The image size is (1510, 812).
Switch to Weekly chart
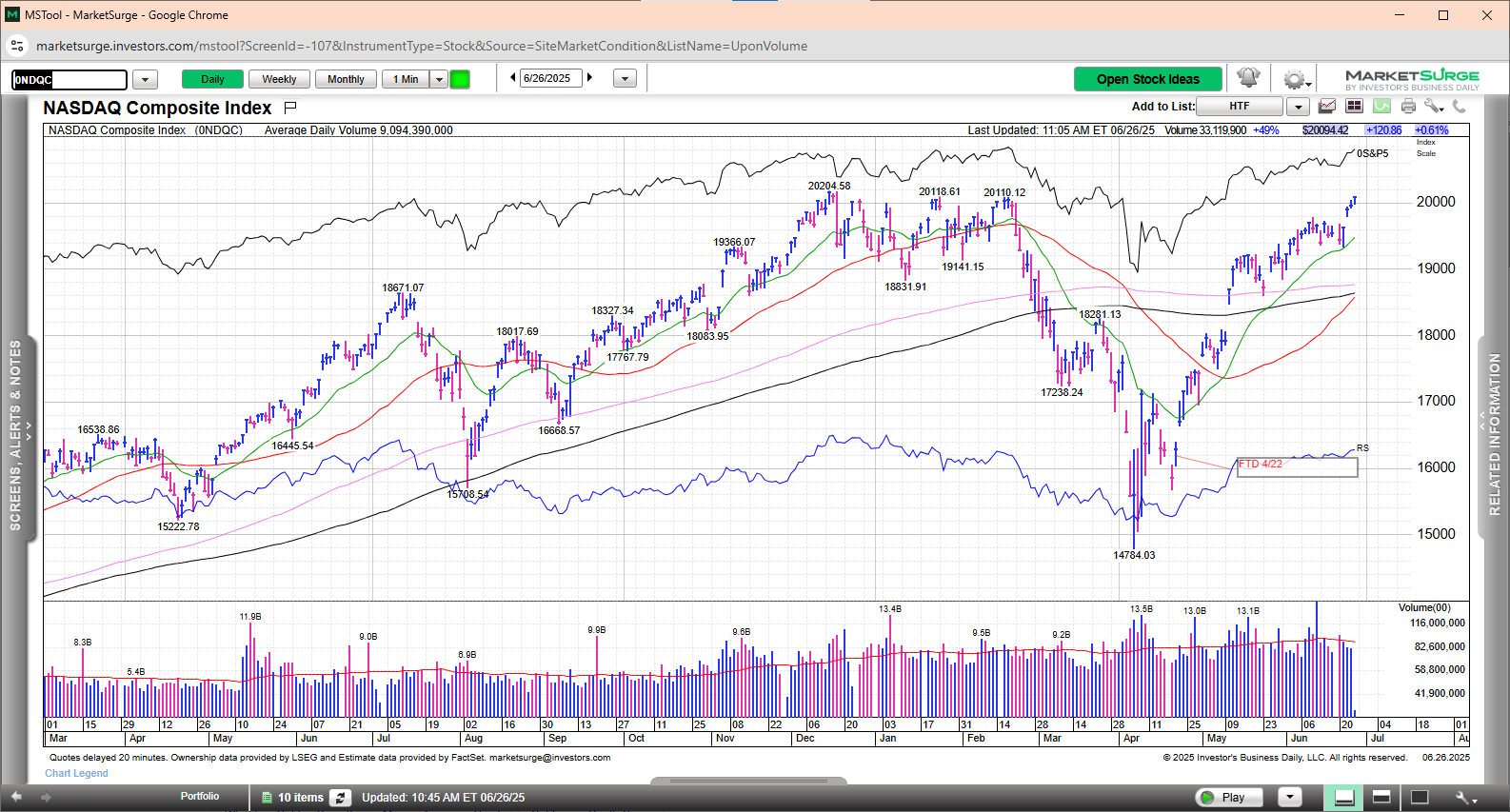pyautogui.click(x=279, y=80)
